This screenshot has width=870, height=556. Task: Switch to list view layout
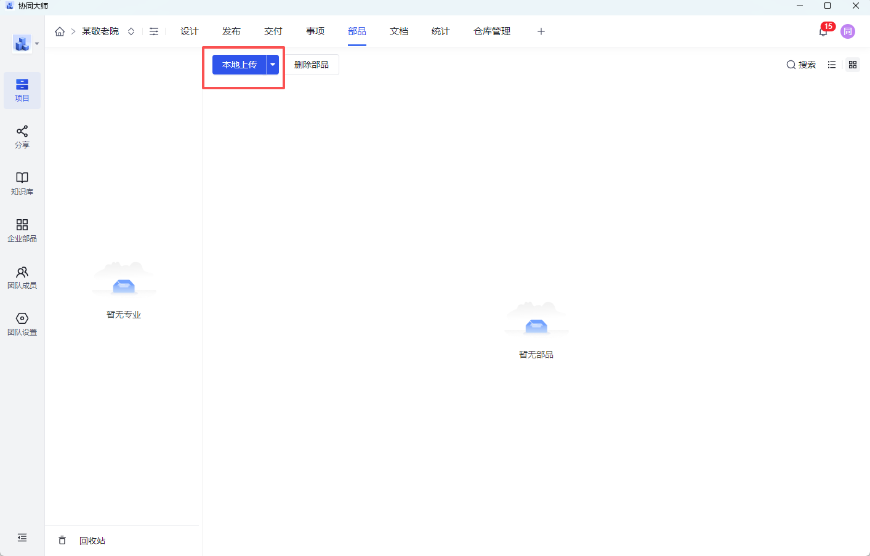(x=832, y=64)
